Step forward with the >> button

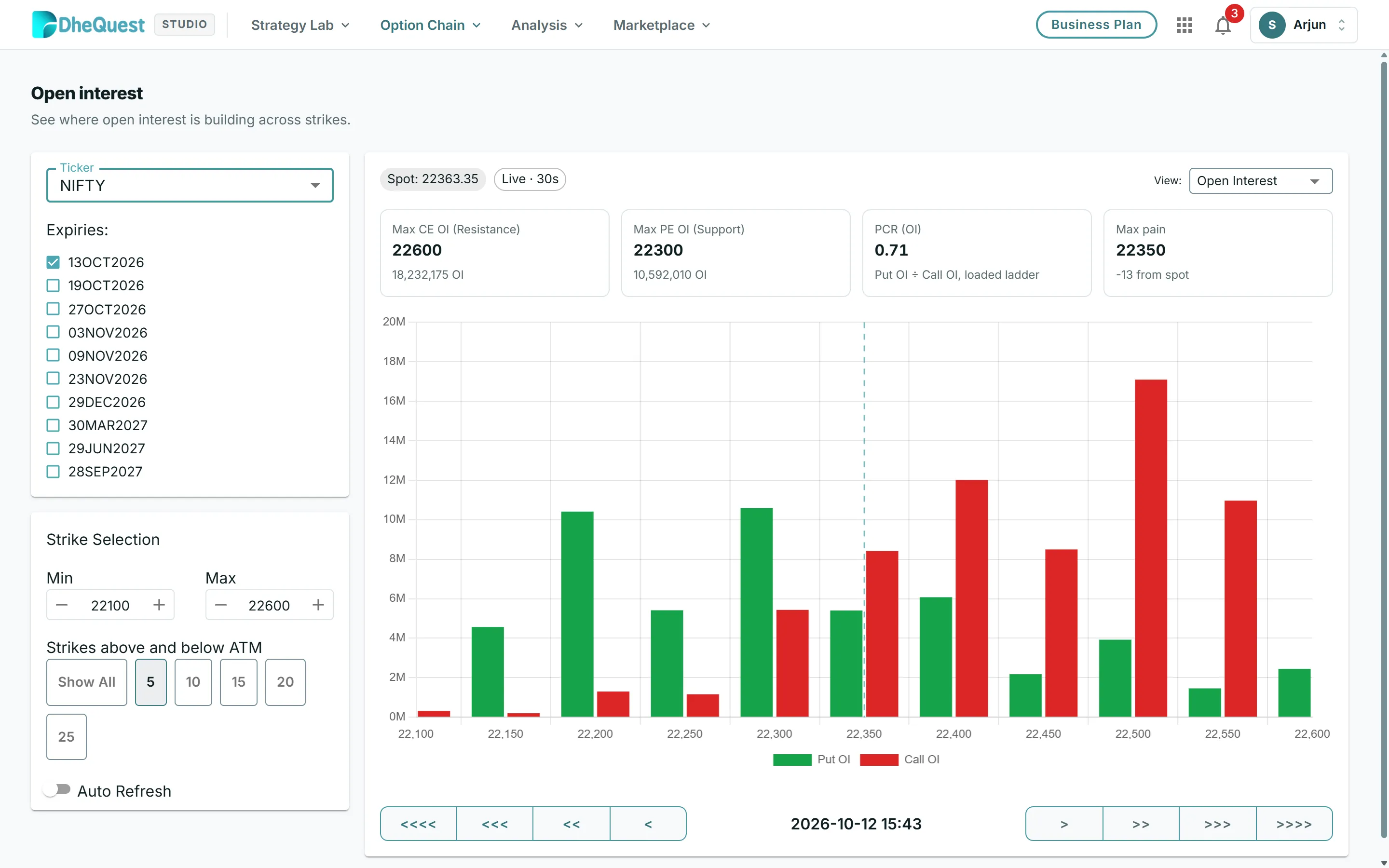pos(1141,824)
